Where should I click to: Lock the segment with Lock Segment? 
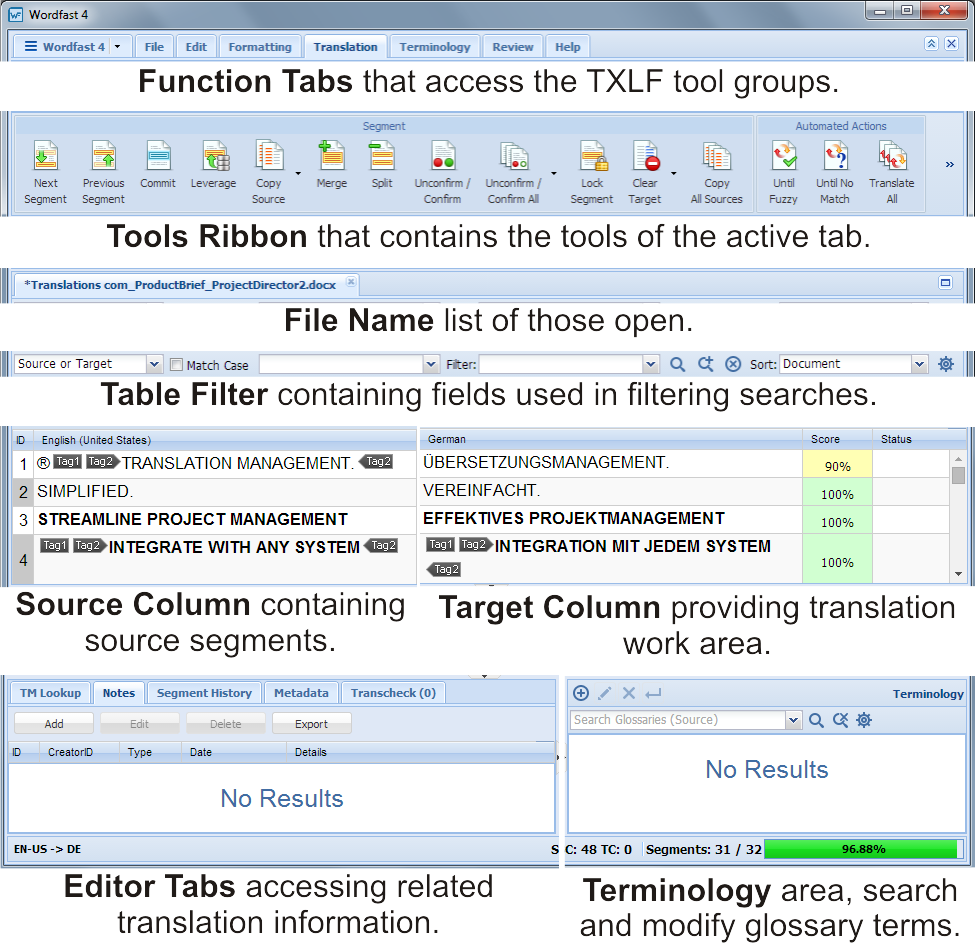coord(592,172)
